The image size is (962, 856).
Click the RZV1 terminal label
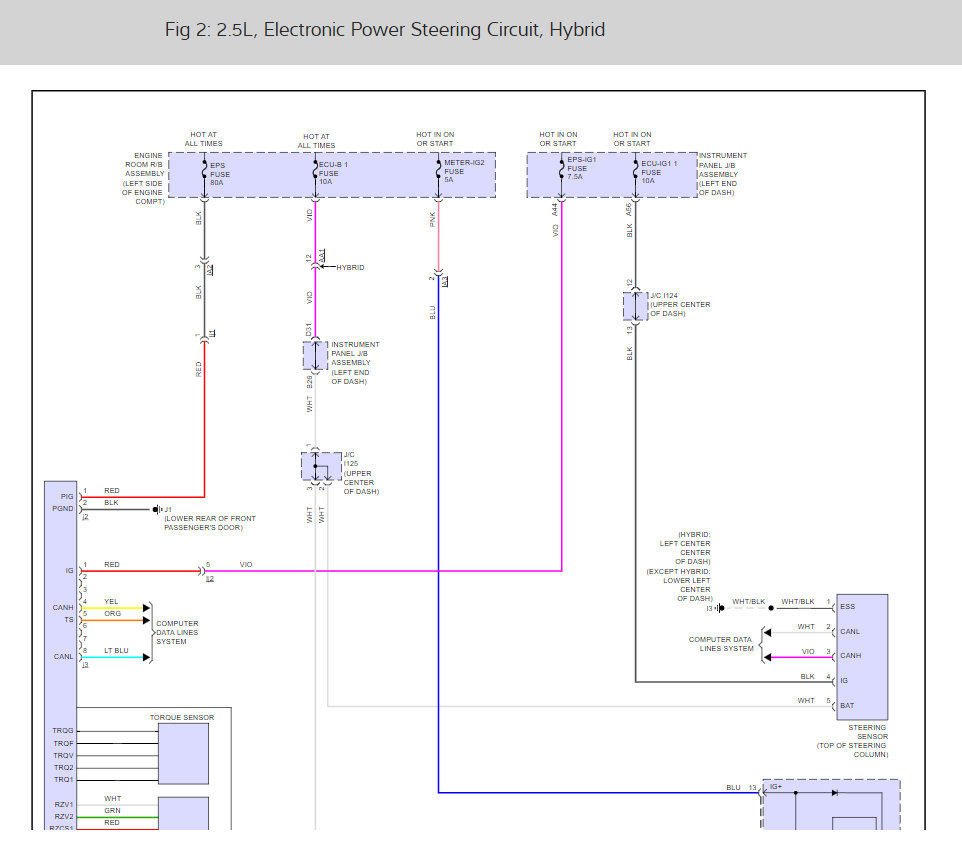pos(64,804)
